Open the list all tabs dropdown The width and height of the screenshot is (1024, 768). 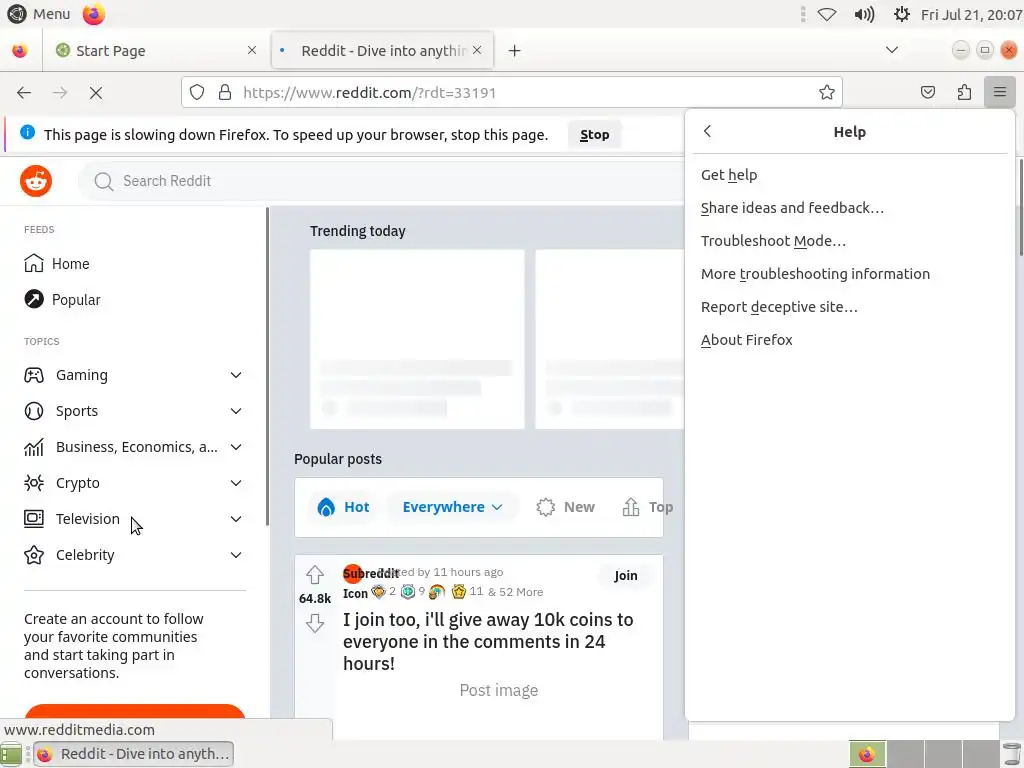tap(891, 50)
